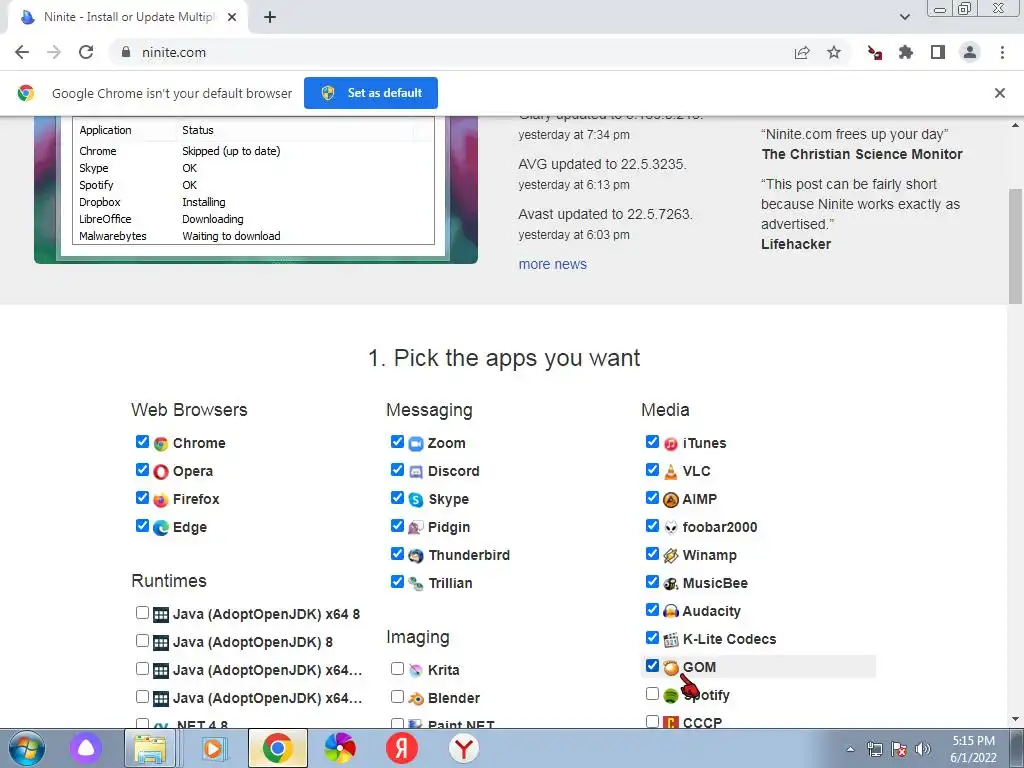Image resolution: width=1024 pixels, height=768 pixels.
Task: Click the K-Lite Codecs label
Action: click(729, 639)
